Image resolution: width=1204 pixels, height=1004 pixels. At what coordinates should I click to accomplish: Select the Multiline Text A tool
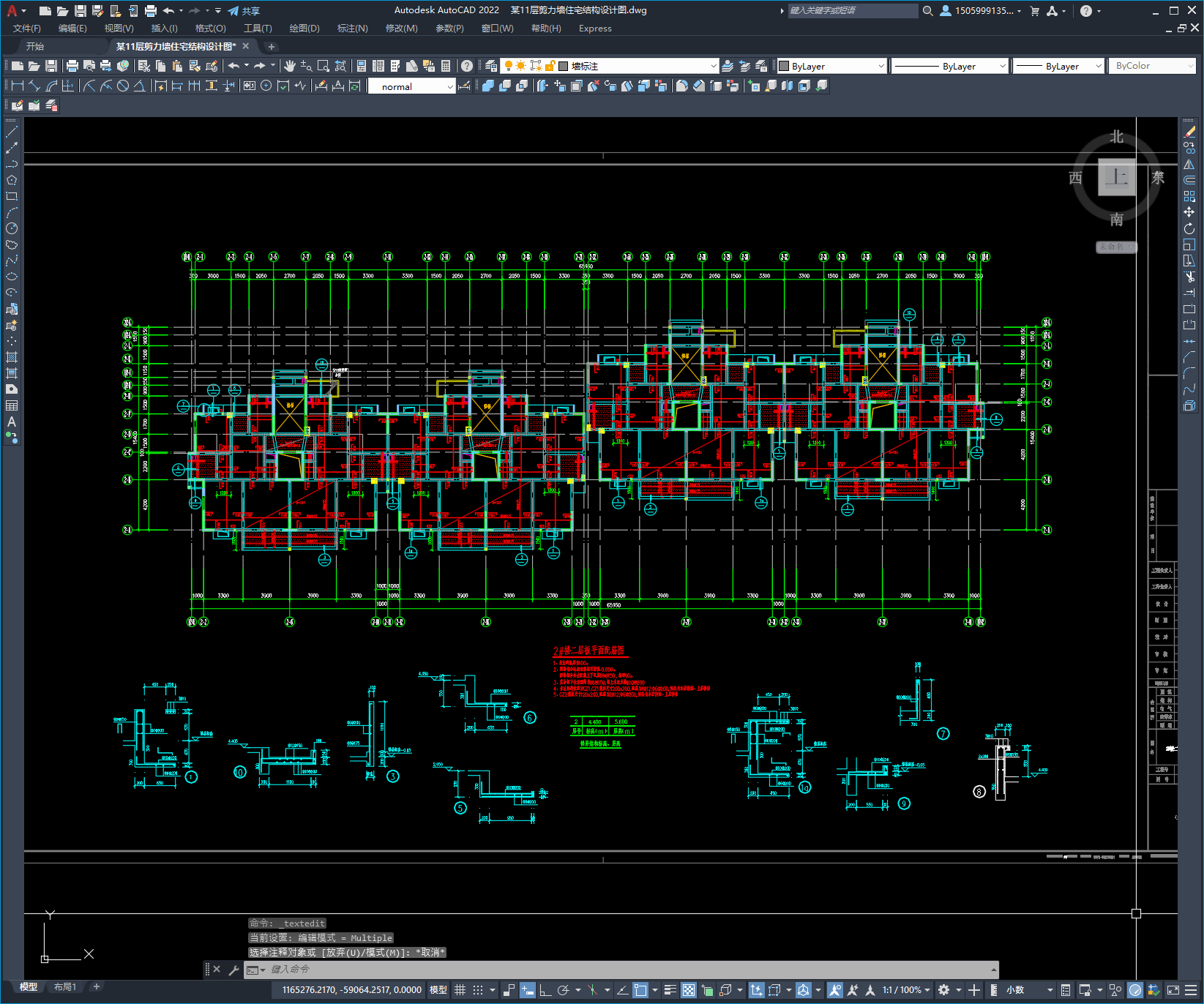click(12, 422)
